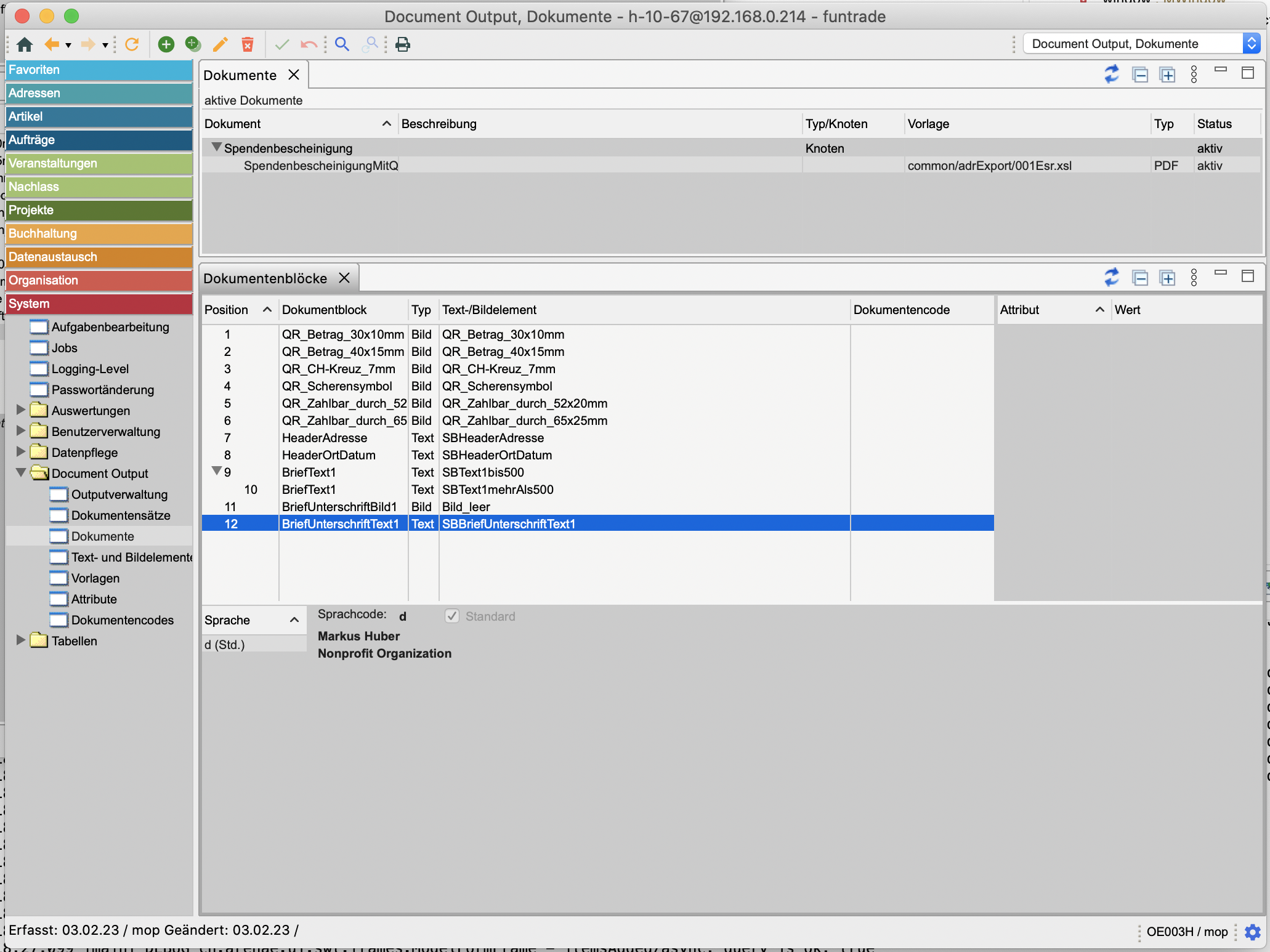Refresh the Dokumentenblöcke panel
1270x952 pixels.
(1112, 278)
